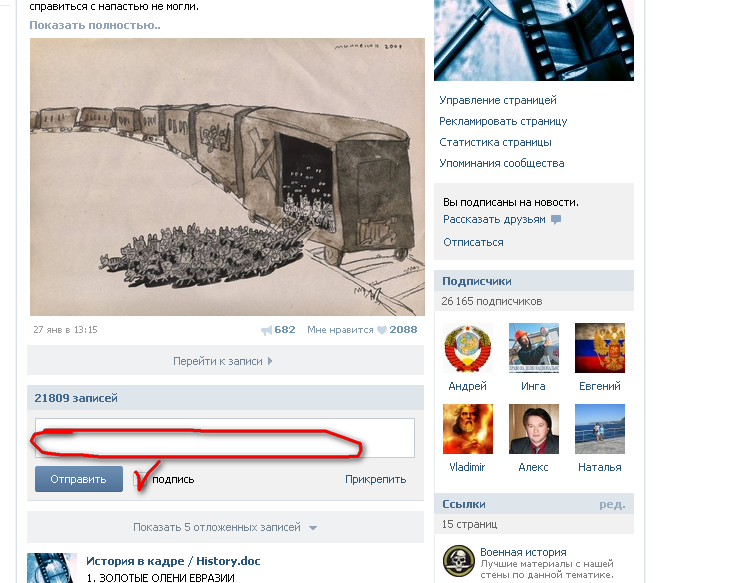Click the История в кадре / History.doc title

(173, 561)
